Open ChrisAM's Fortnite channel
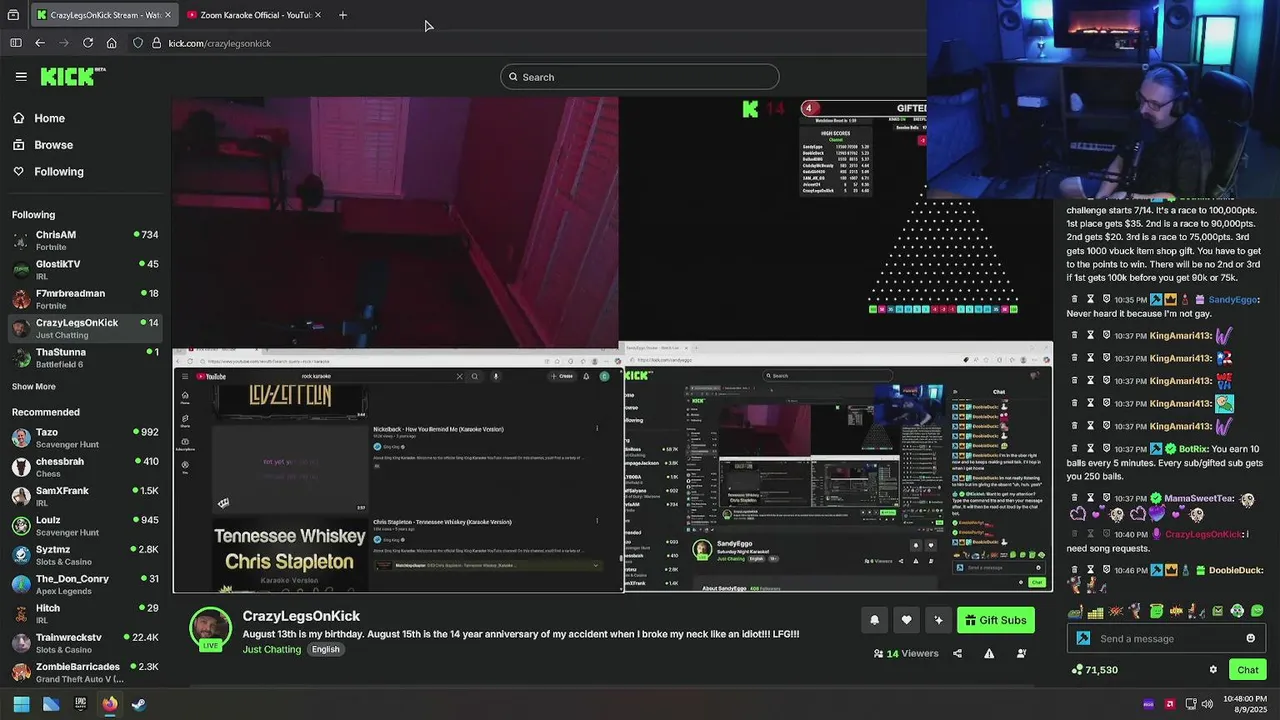This screenshot has width=1280, height=720. tap(85, 240)
